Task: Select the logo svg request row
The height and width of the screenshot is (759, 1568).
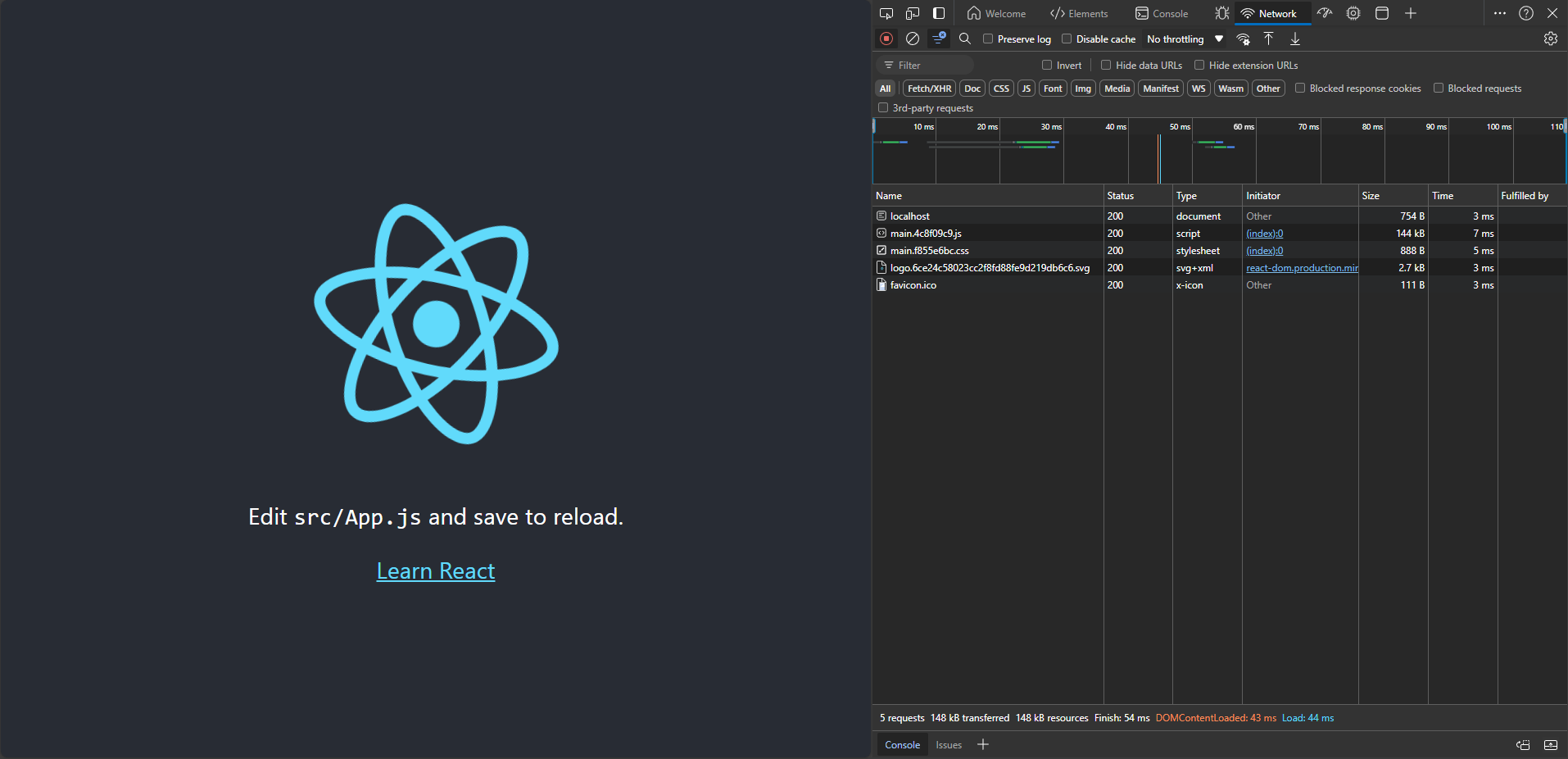Action: pyautogui.click(x=1220, y=268)
